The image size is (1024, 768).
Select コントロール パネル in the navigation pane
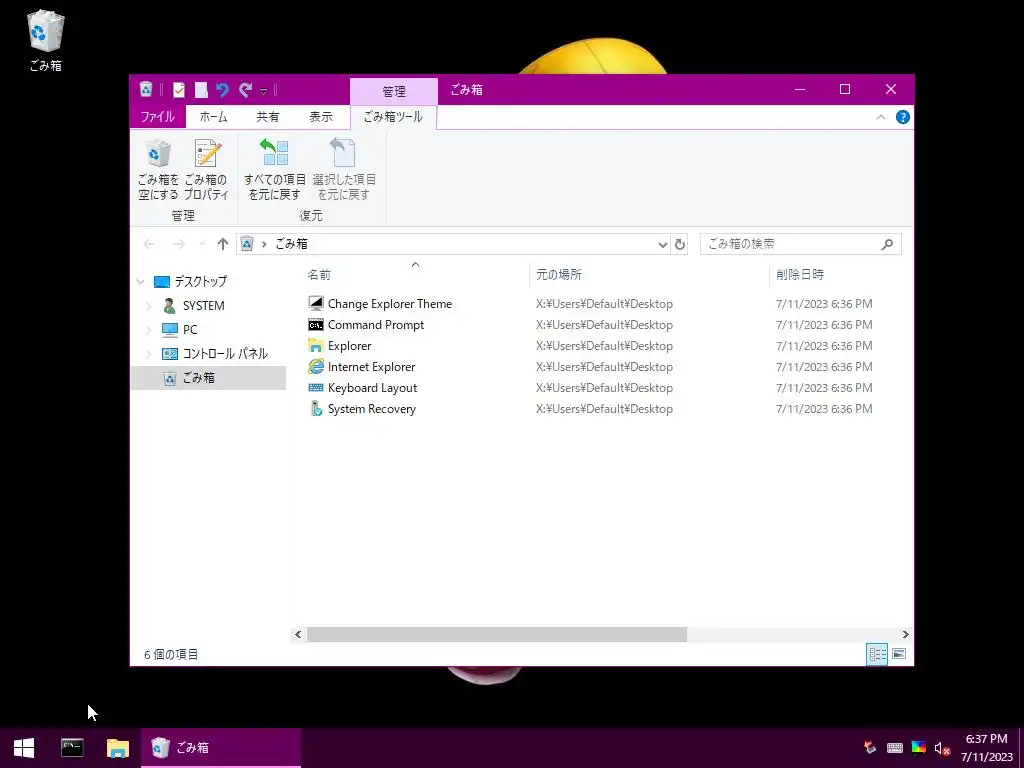coord(225,354)
